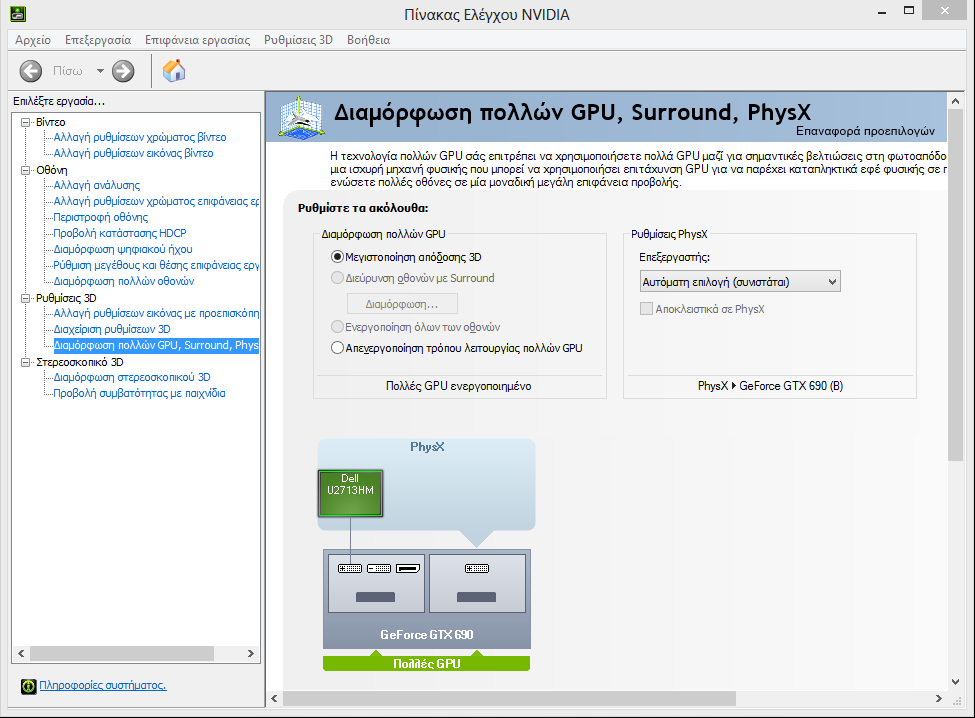Click second DVI port on left GPU
The height and width of the screenshot is (718, 975).
point(379,568)
